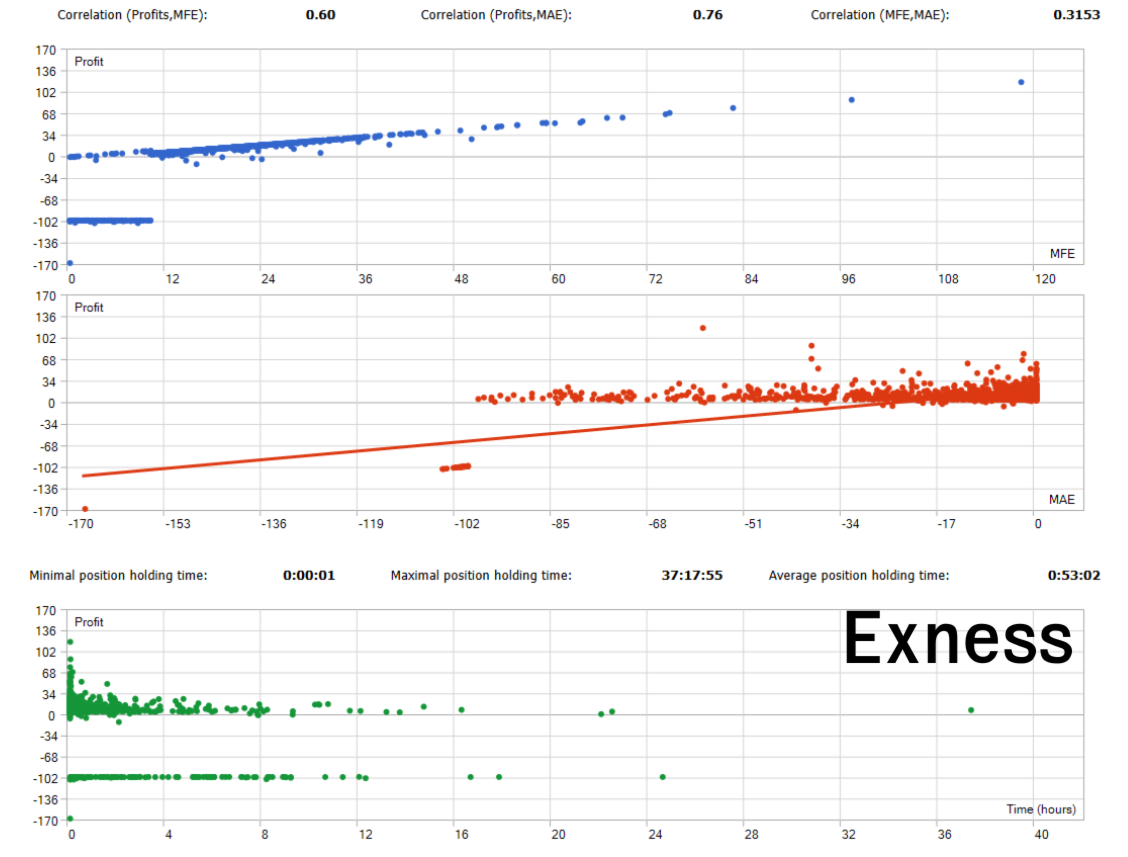Select the Profits,MAE correlation value 0.76
The image size is (1128, 857).
708,14
